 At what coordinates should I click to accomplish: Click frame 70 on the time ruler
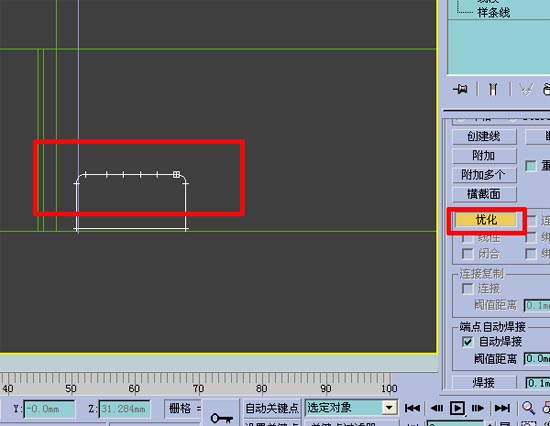[198, 388]
